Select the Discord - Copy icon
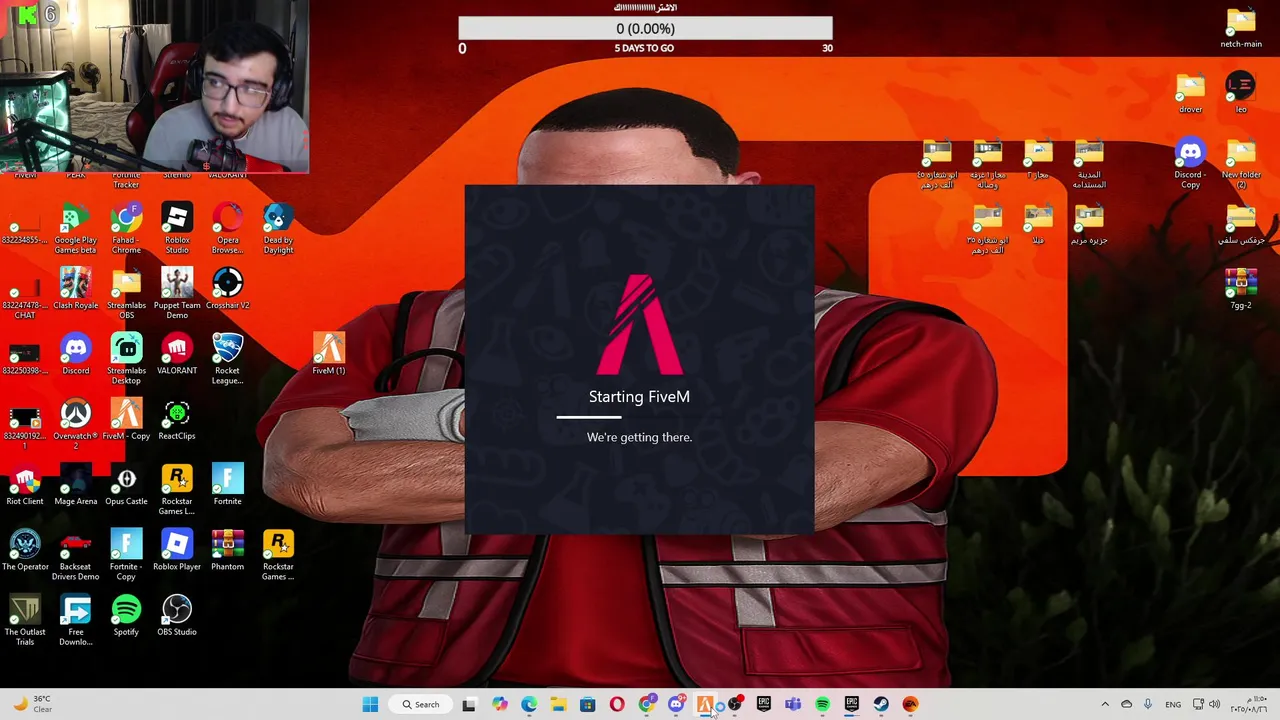 (1190, 164)
